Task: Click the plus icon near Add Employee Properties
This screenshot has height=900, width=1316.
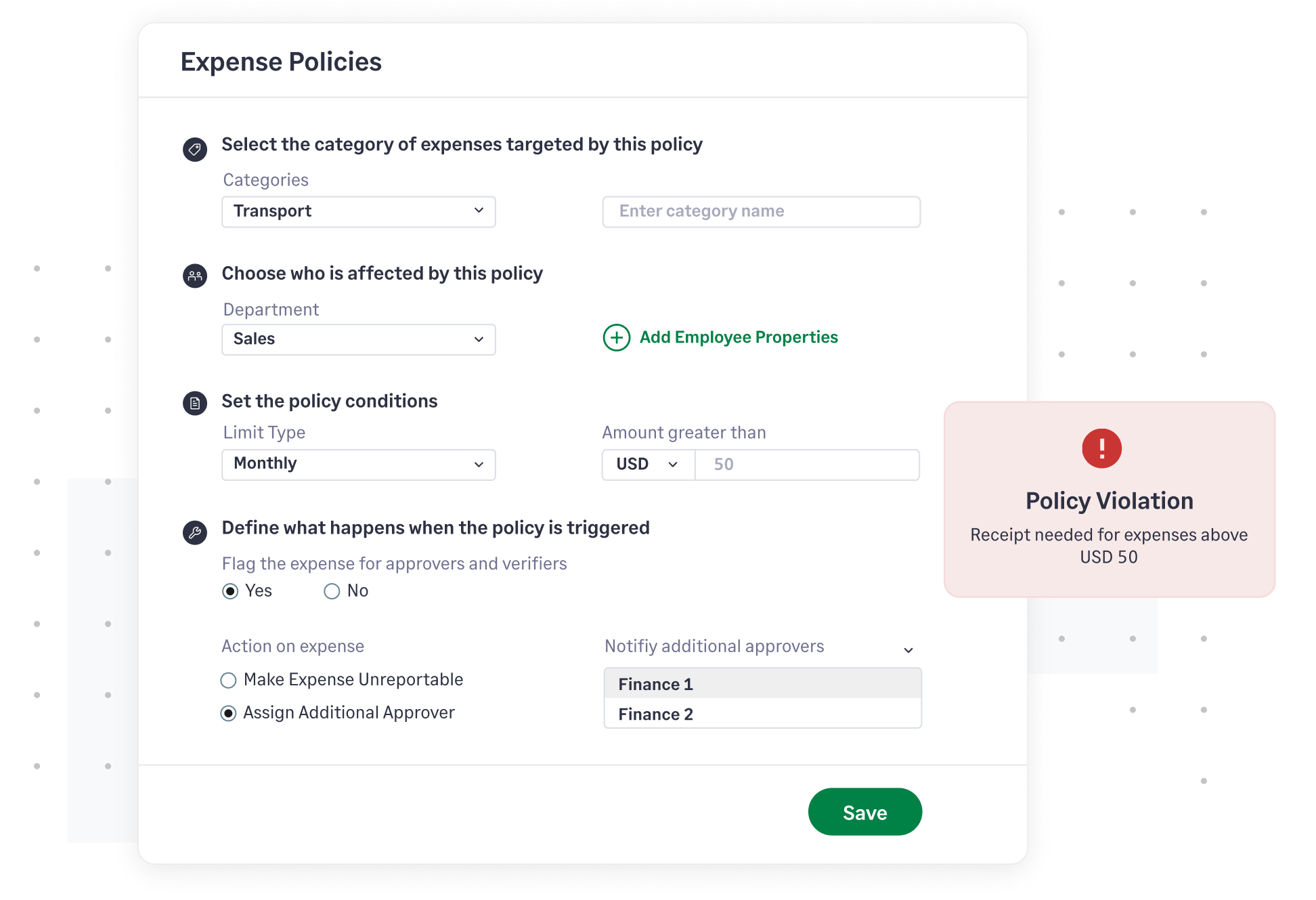Action: tap(617, 337)
